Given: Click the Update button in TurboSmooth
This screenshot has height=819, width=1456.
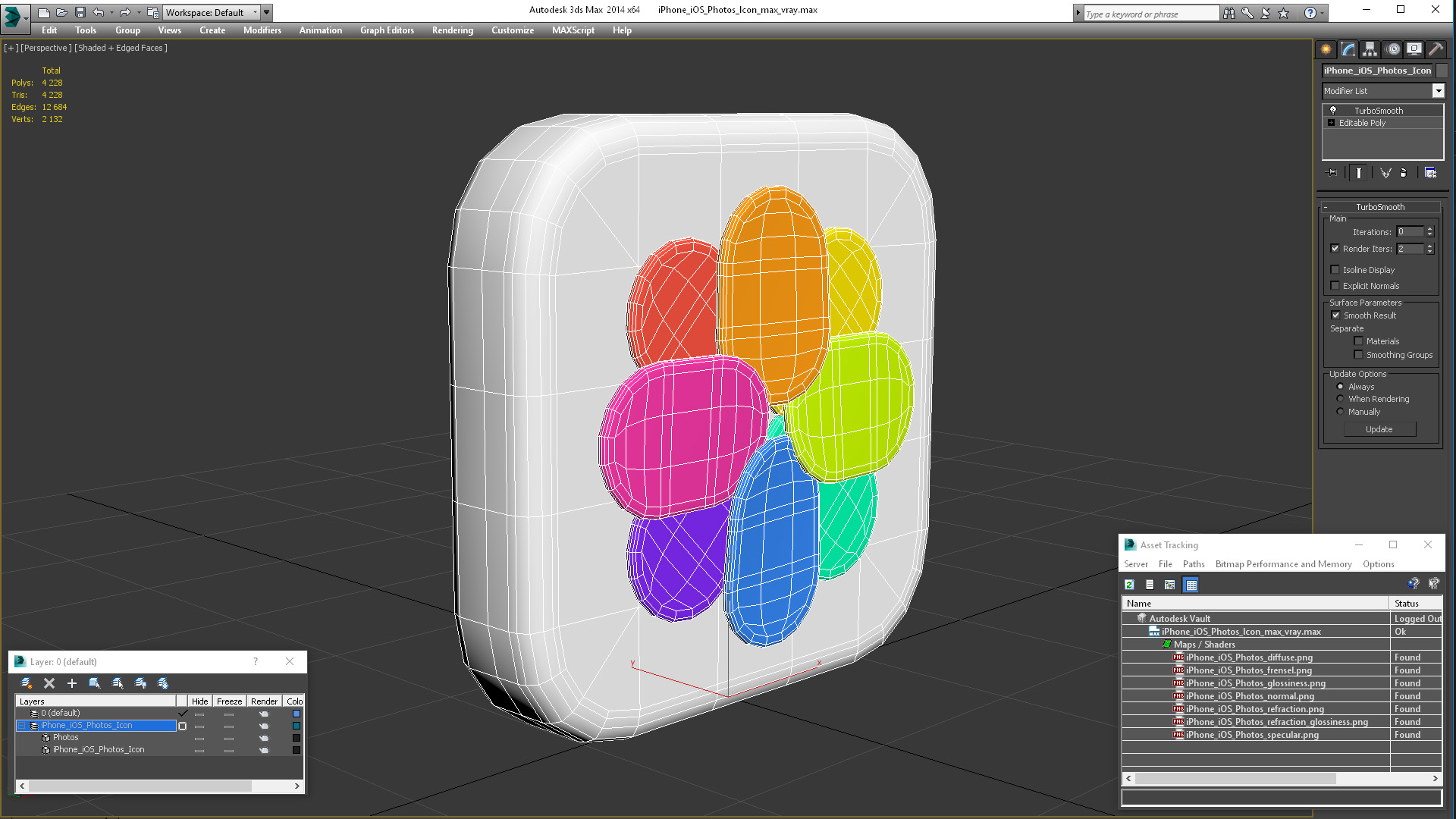Looking at the screenshot, I should pyautogui.click(x=1379, y=429).
